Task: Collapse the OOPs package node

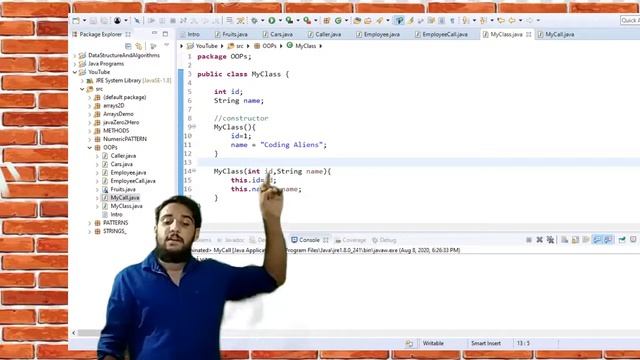Action: [x=90, y=148]
